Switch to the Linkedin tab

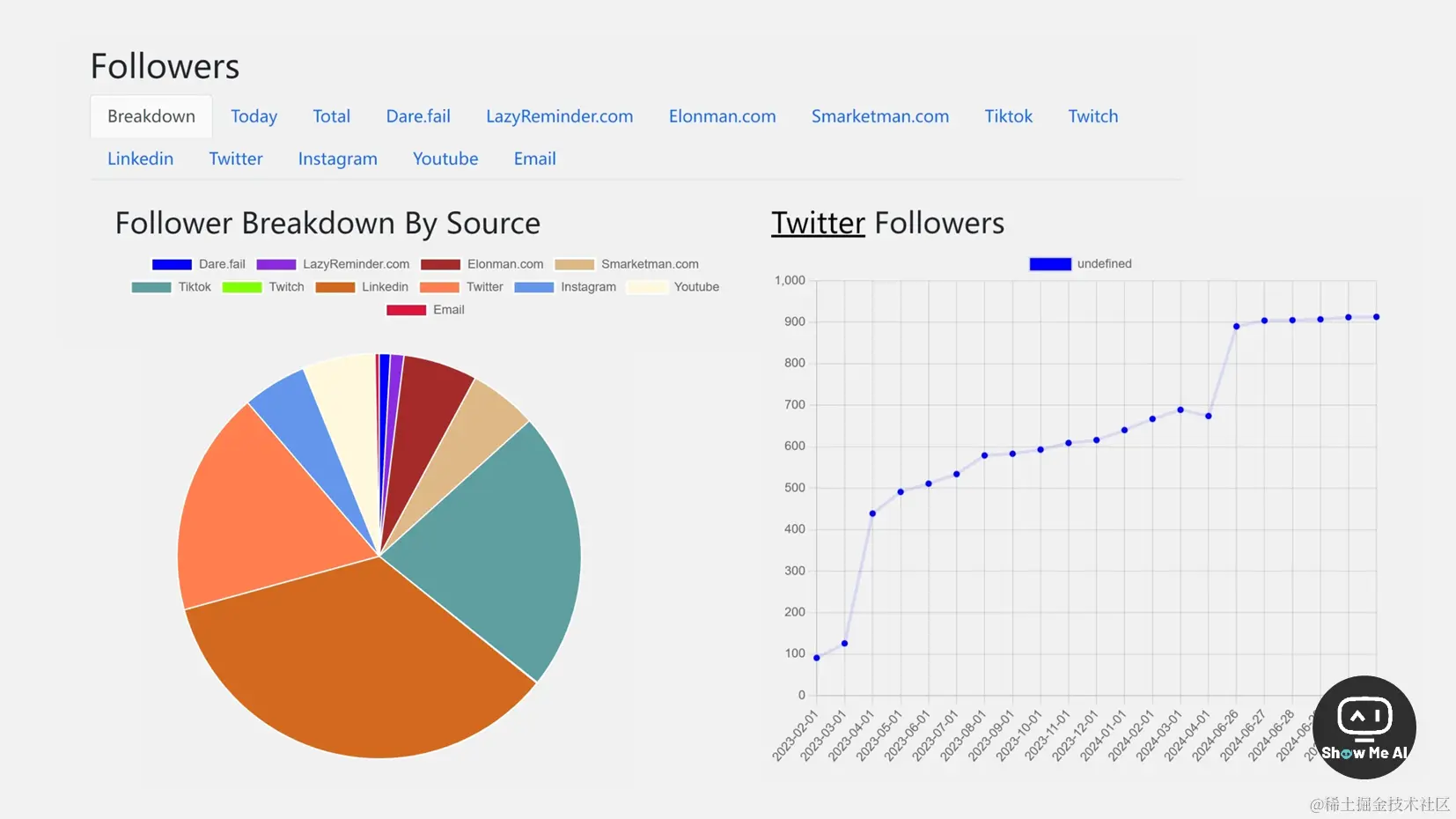click(140, 159)
